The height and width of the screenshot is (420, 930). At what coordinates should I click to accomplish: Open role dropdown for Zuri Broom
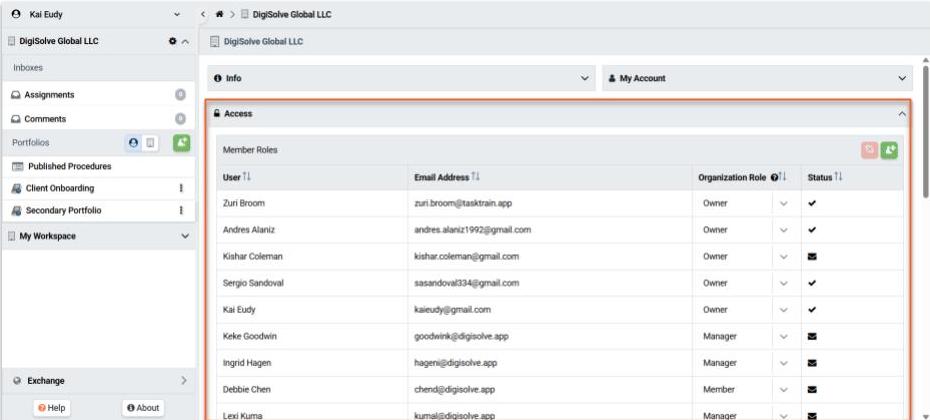(x=783, y=202)
